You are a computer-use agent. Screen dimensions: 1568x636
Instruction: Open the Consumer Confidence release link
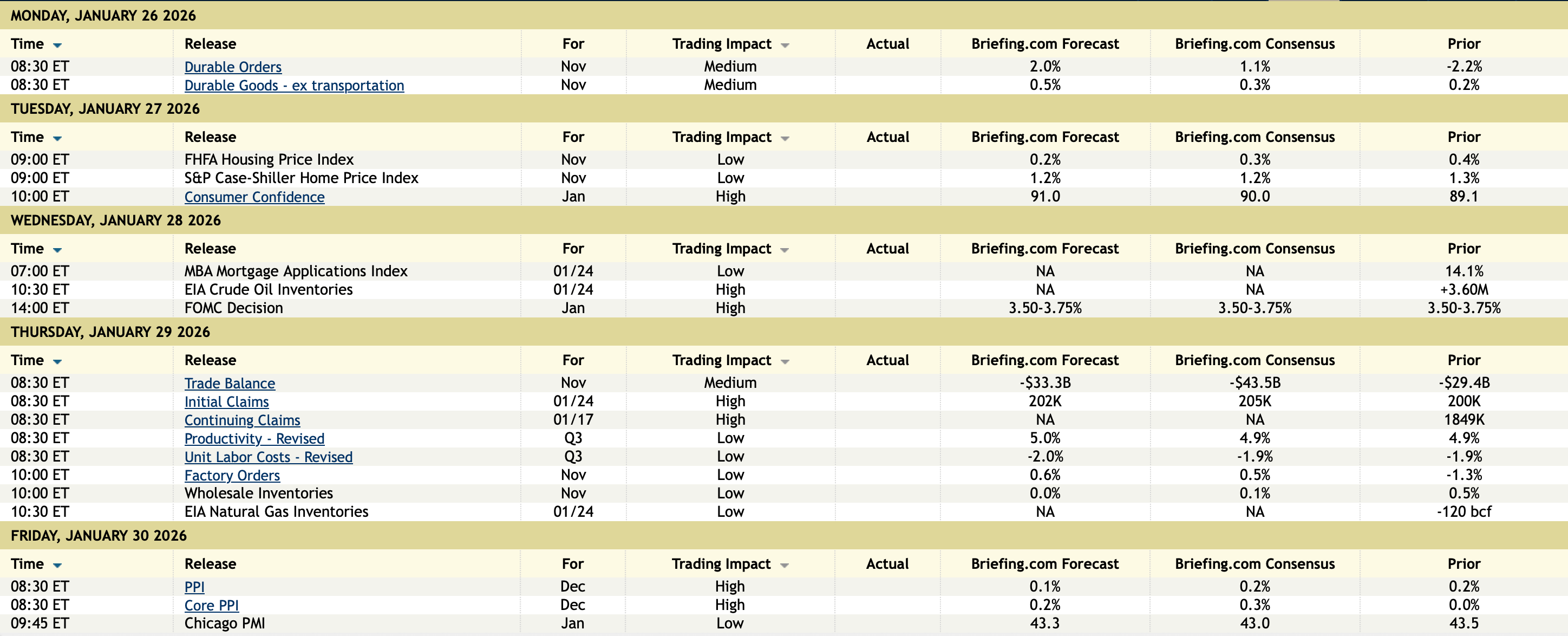[x=254, y=197]
